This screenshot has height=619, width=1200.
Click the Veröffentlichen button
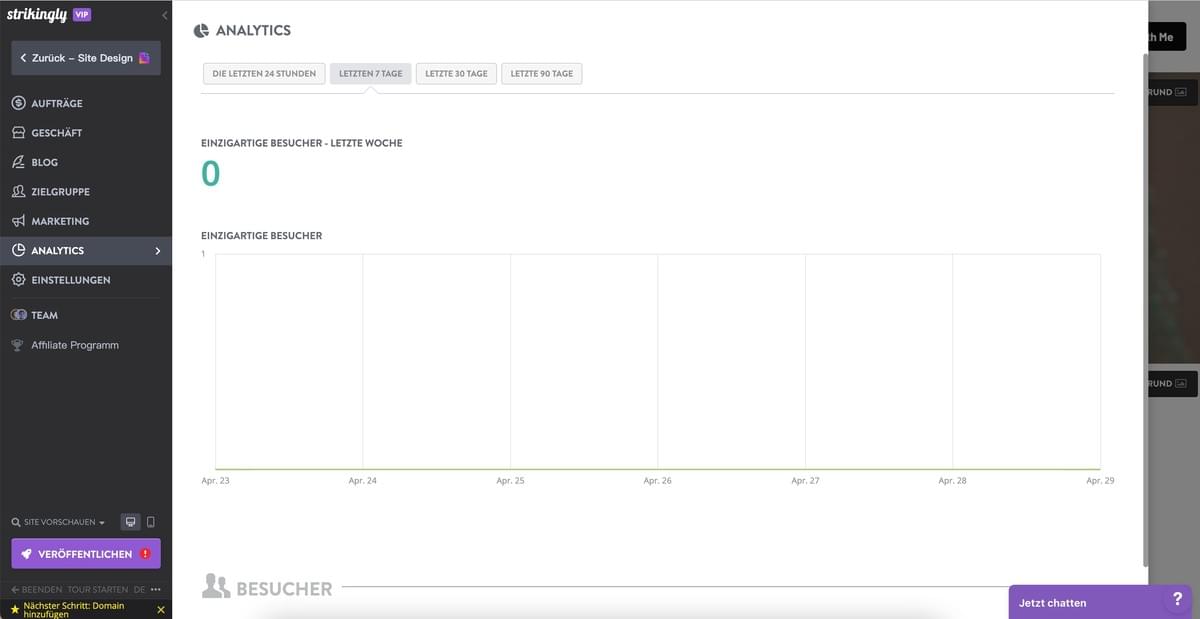pyautogui.click(x=85, y=553)
